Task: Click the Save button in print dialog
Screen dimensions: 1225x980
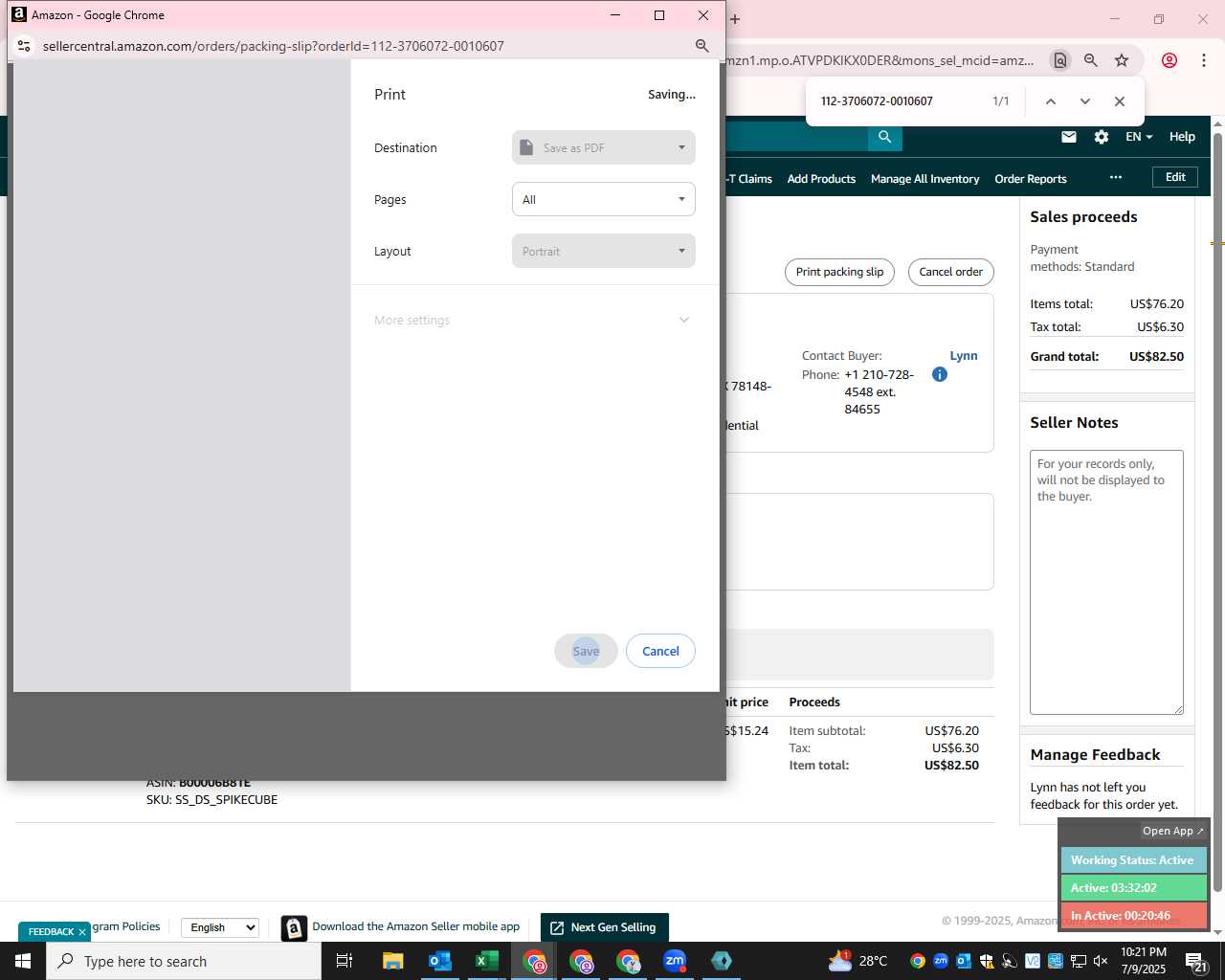Action: [586, 651]
